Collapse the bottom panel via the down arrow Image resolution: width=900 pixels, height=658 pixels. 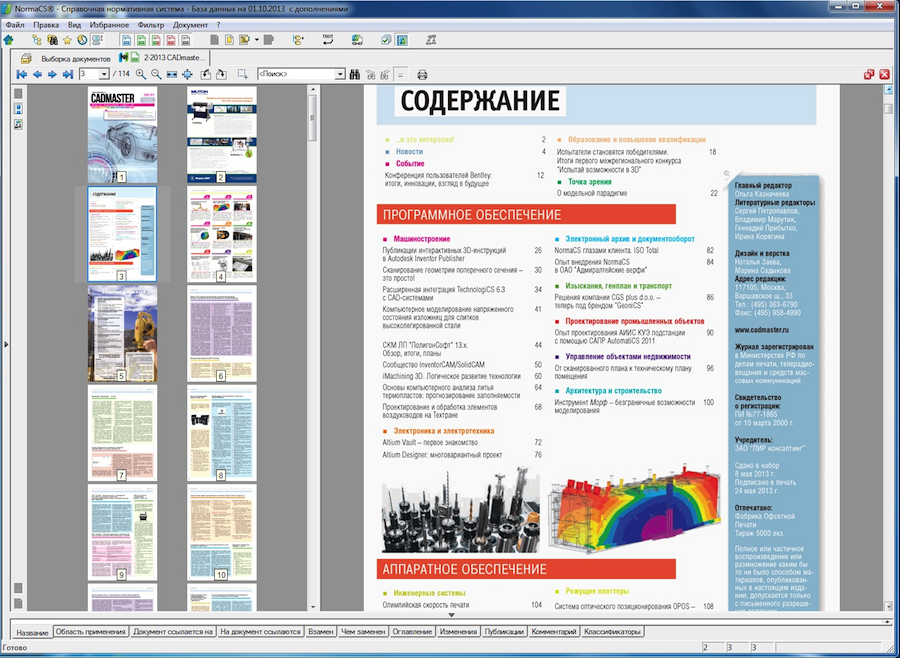coord(451,615)
